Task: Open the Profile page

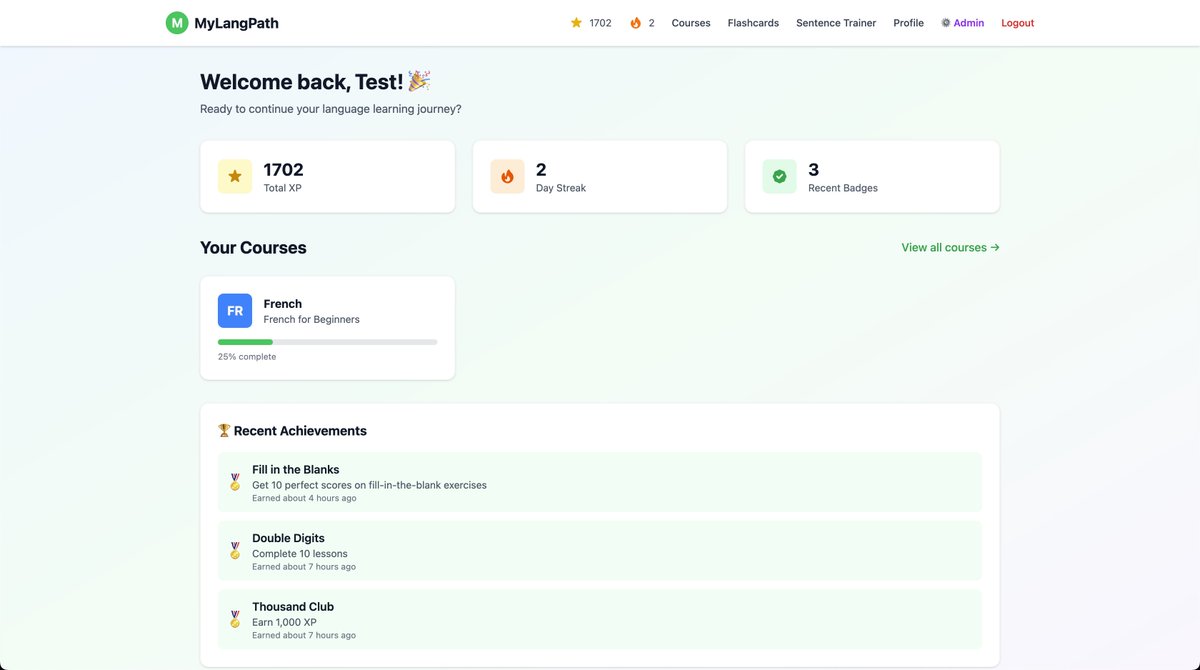Action: tap(908, 23)
